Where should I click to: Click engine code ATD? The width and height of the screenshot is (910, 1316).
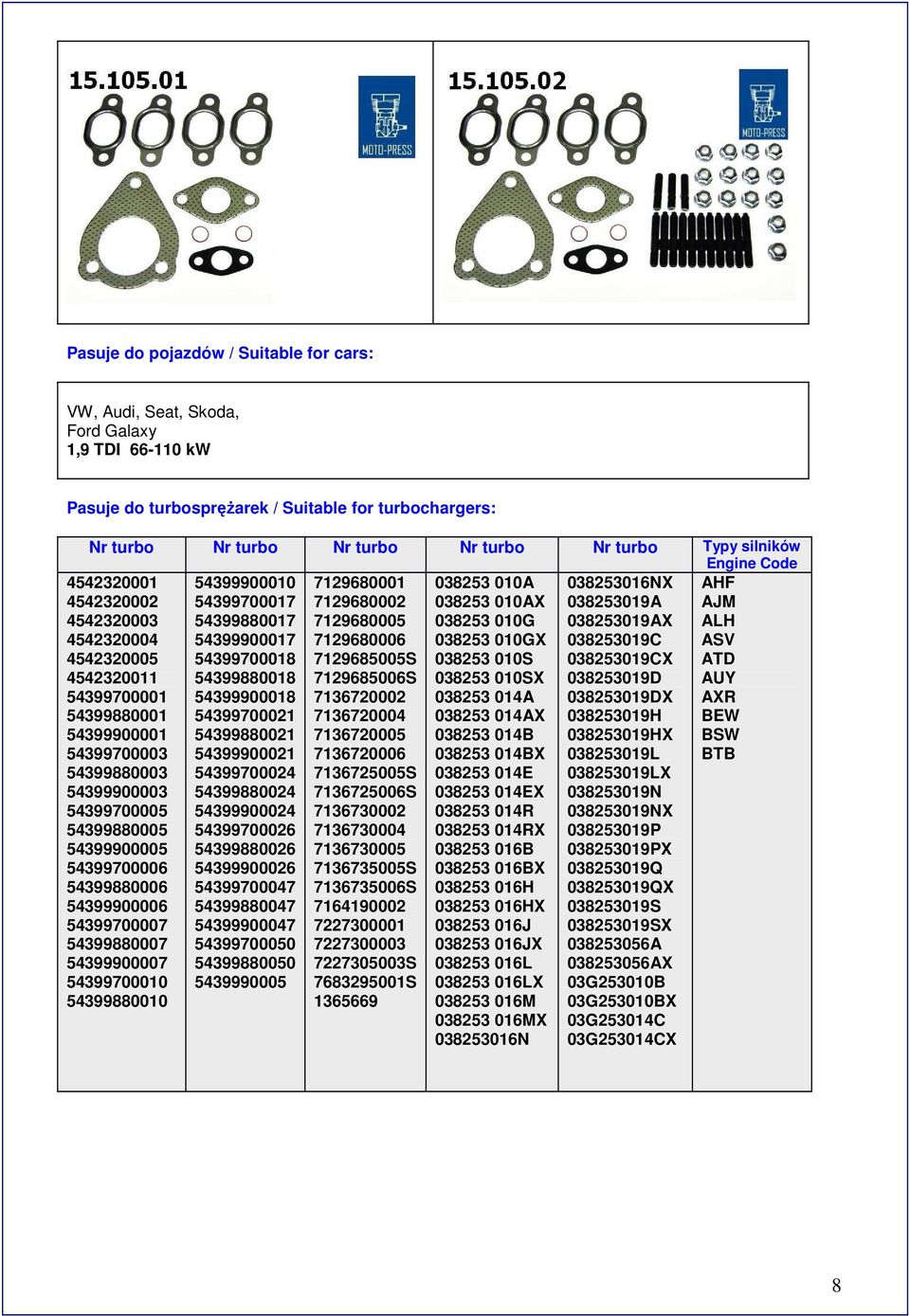coord(718,658)
